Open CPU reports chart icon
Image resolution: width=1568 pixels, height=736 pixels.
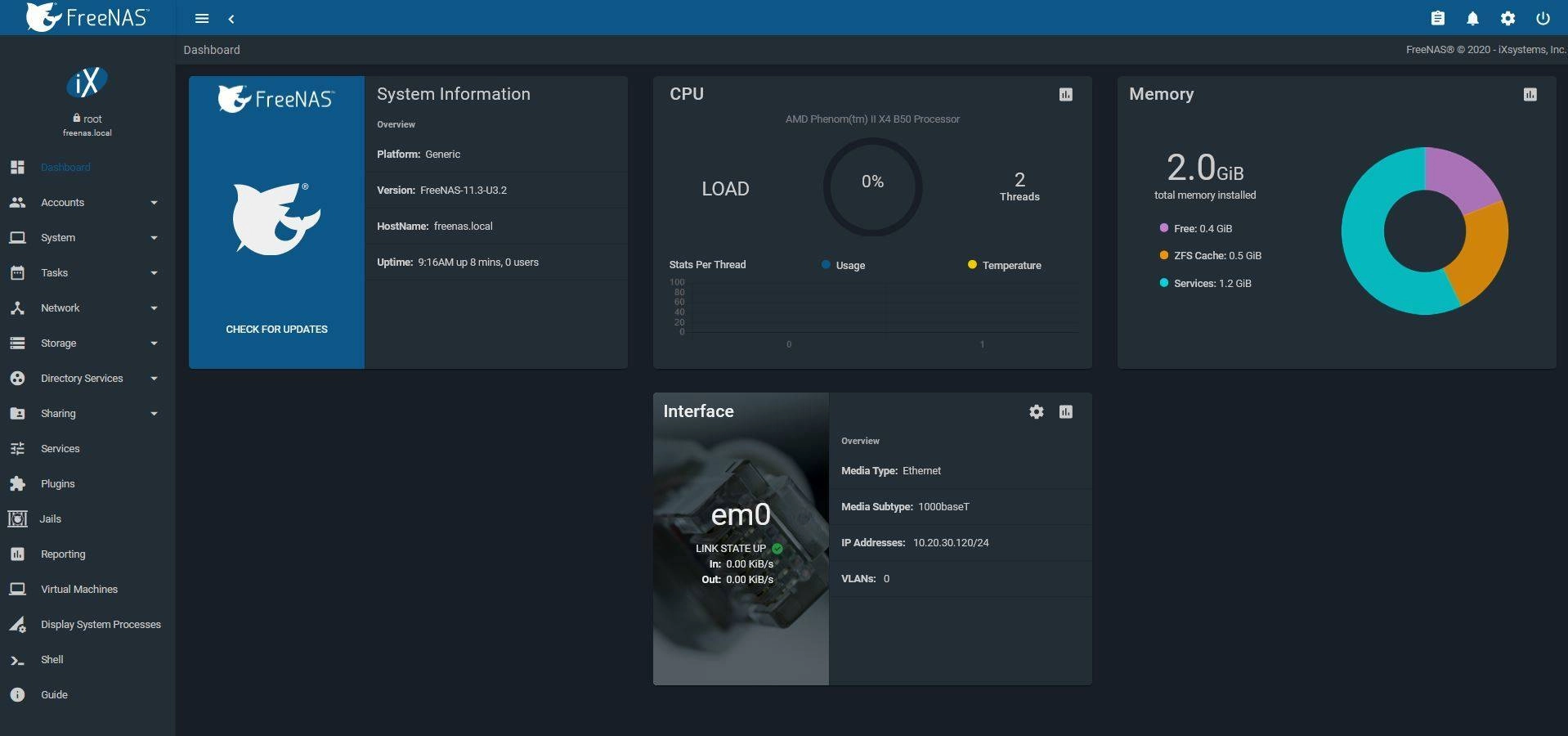click(x=1065, y=95)
